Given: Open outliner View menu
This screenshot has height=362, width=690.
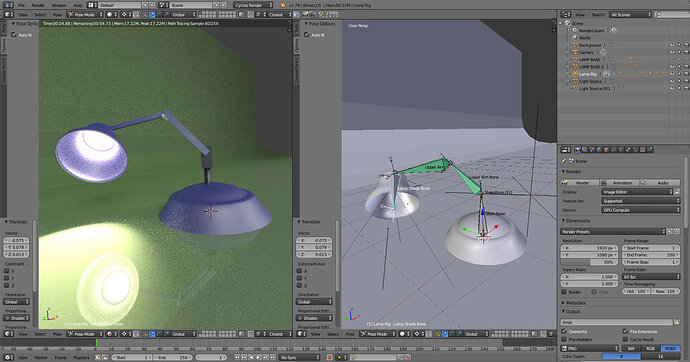Looking at the screenshot, I should (x=580, y=15).
